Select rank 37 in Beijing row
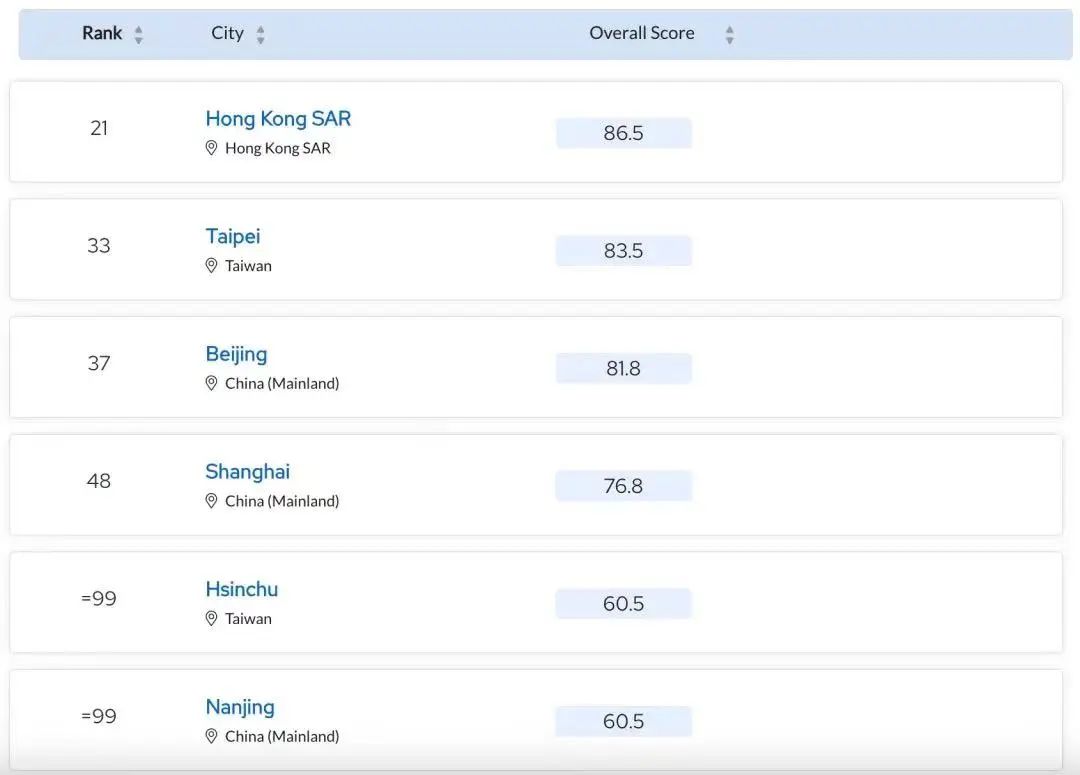The image size is (1080, 775). [x=99, y=363]
